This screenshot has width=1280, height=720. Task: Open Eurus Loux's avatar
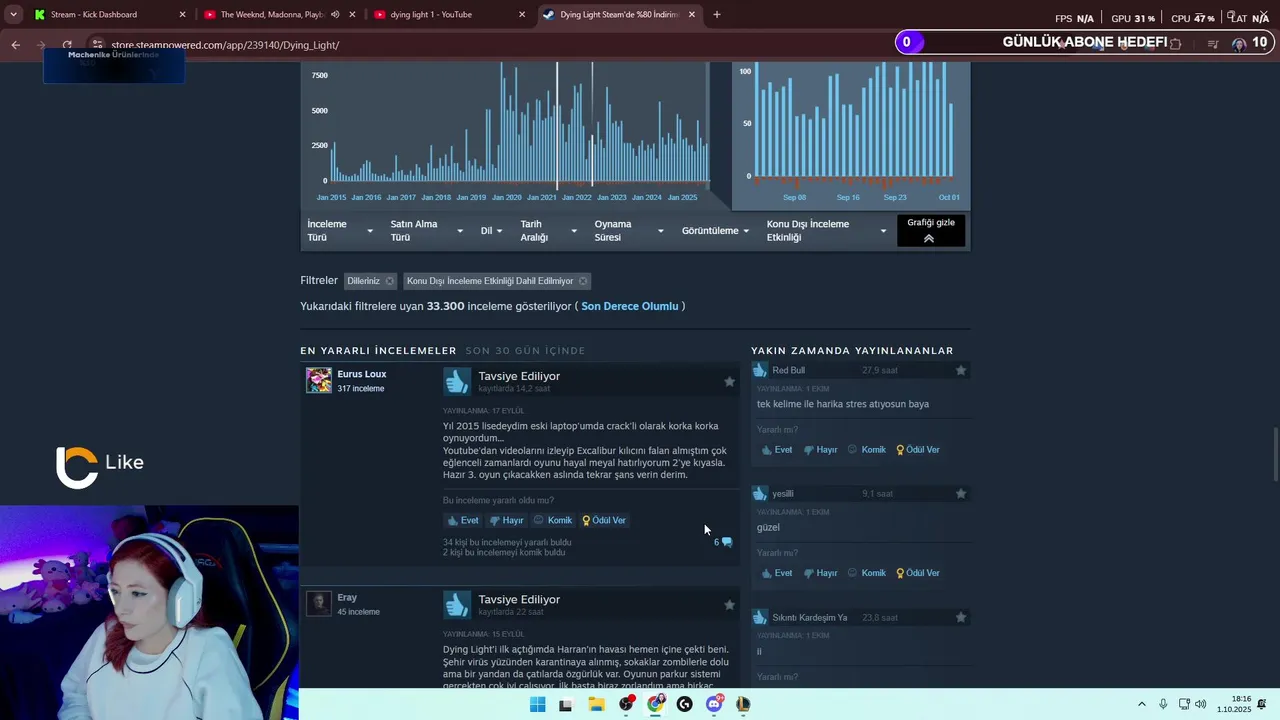coord(318,380)
